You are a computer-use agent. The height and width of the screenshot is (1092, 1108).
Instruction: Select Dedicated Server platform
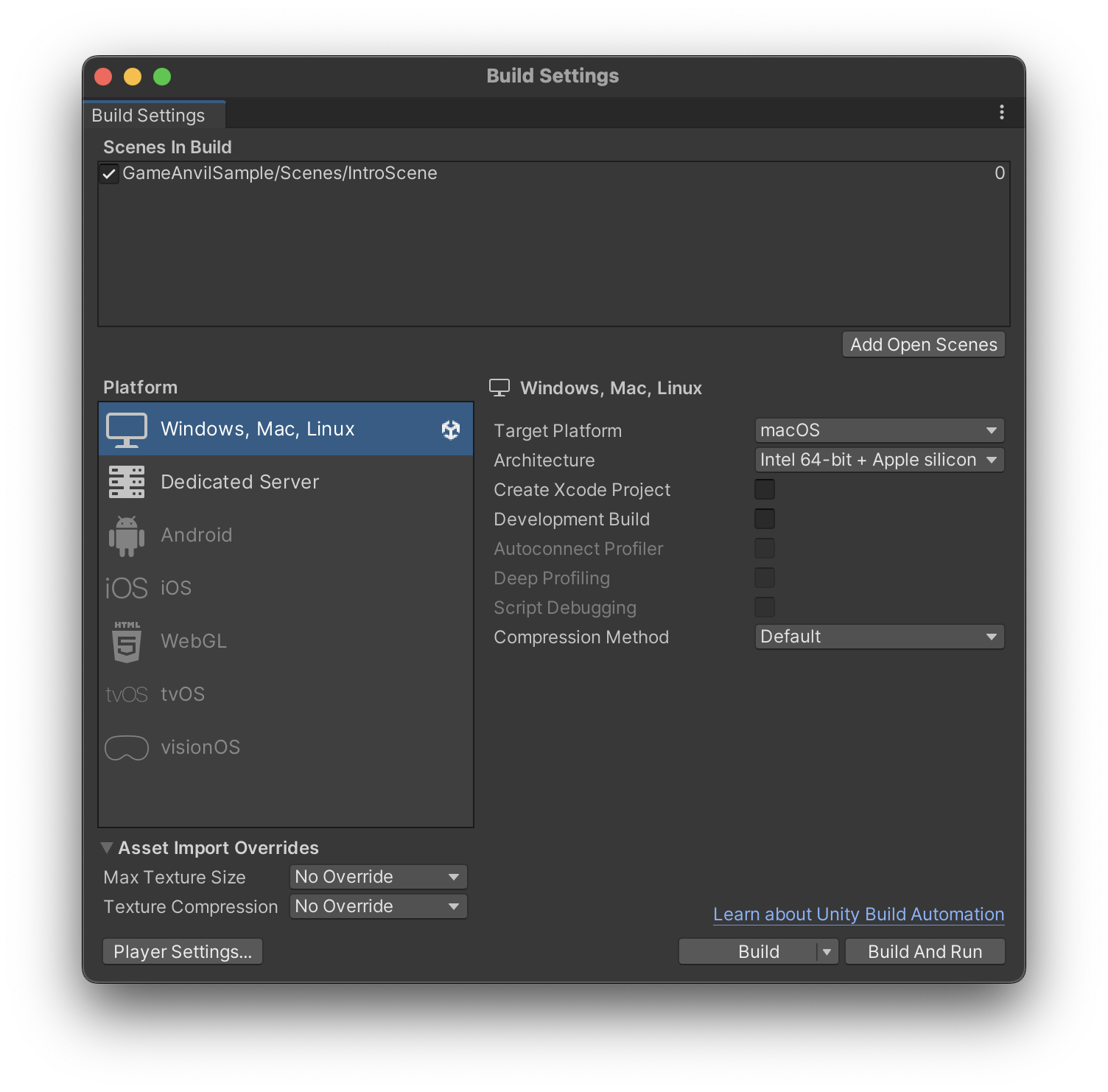[286, 482]
